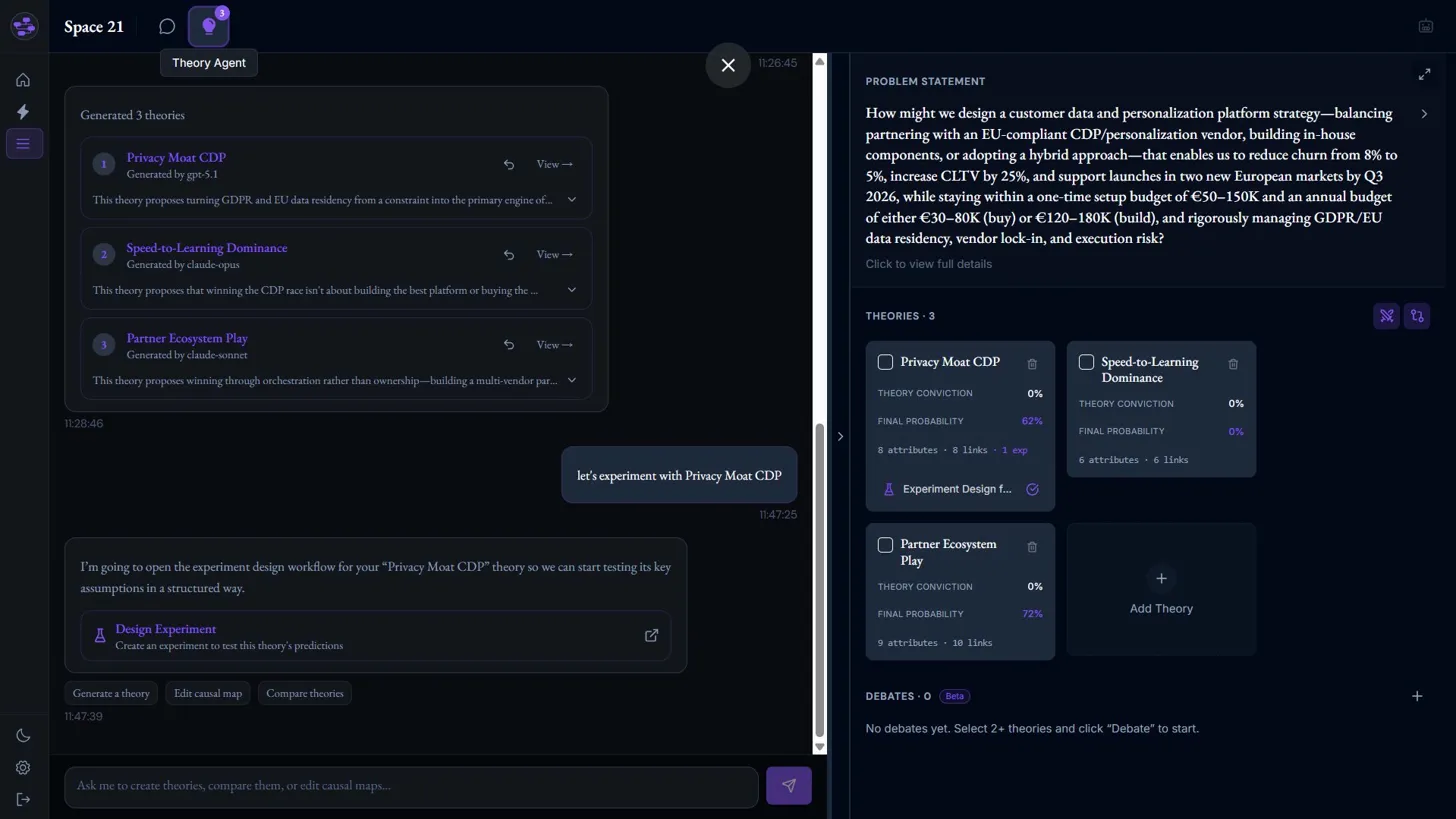The image size is (1456, 819).
Task: Expand the Privacy Moat CDP description chevron
Action: click(572, 200)
